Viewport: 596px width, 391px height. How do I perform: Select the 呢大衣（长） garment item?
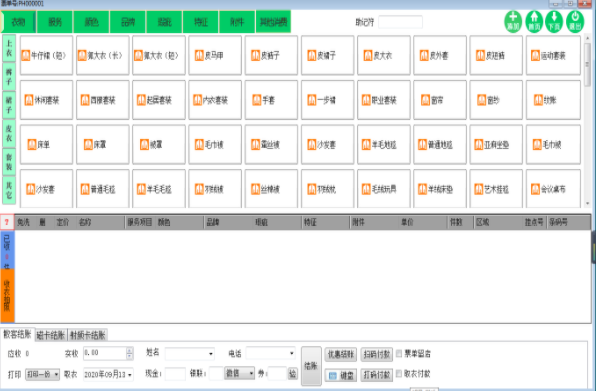coord(103,55)
